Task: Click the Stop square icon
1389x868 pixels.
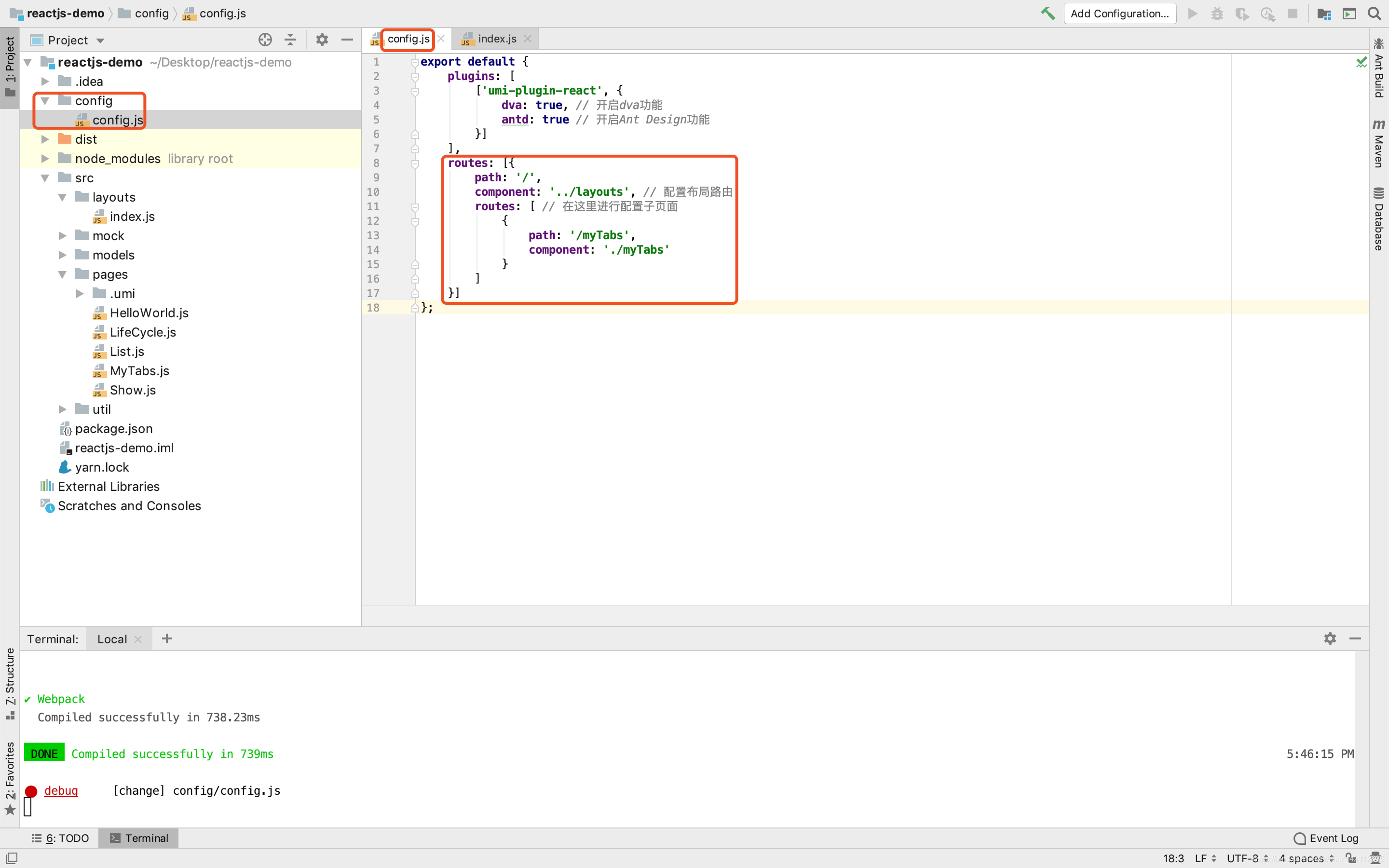Action: click(x=1293, y=13)
